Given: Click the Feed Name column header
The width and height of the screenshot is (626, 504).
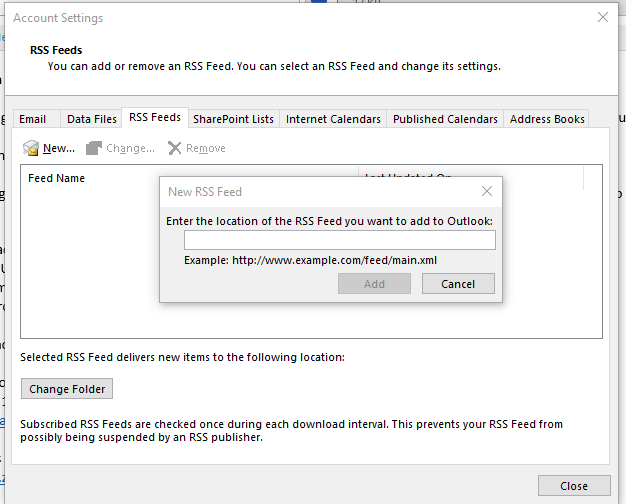Looking at the screenshot, I should (57, 178).
